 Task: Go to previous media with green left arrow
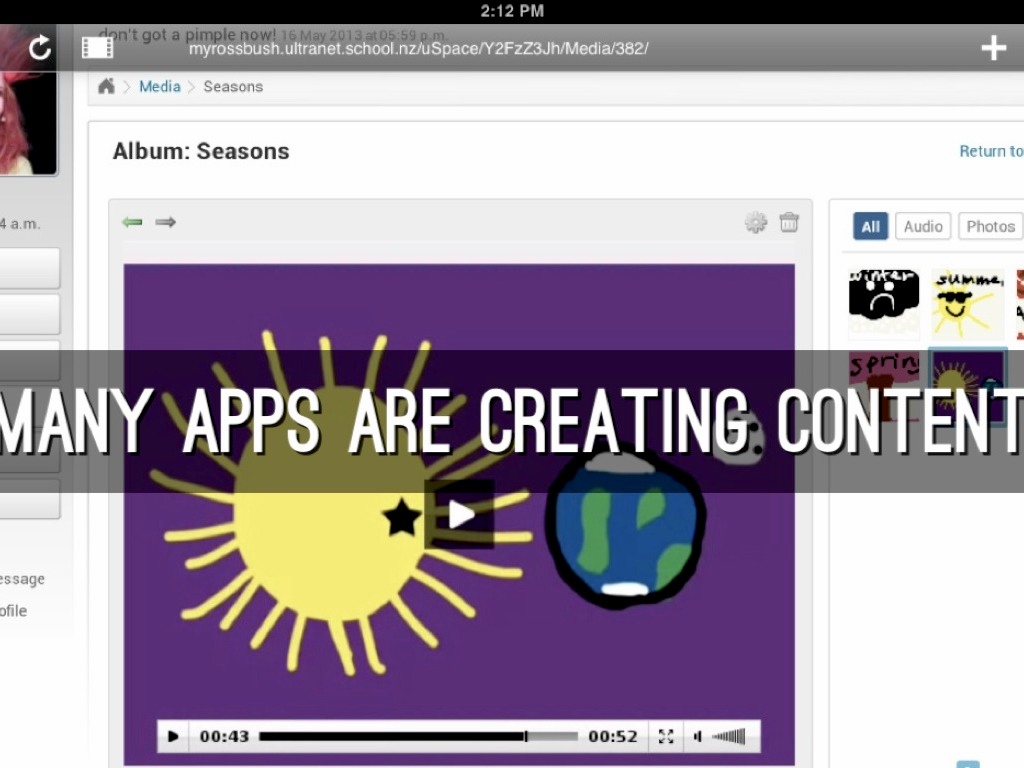tap(132, 222)
